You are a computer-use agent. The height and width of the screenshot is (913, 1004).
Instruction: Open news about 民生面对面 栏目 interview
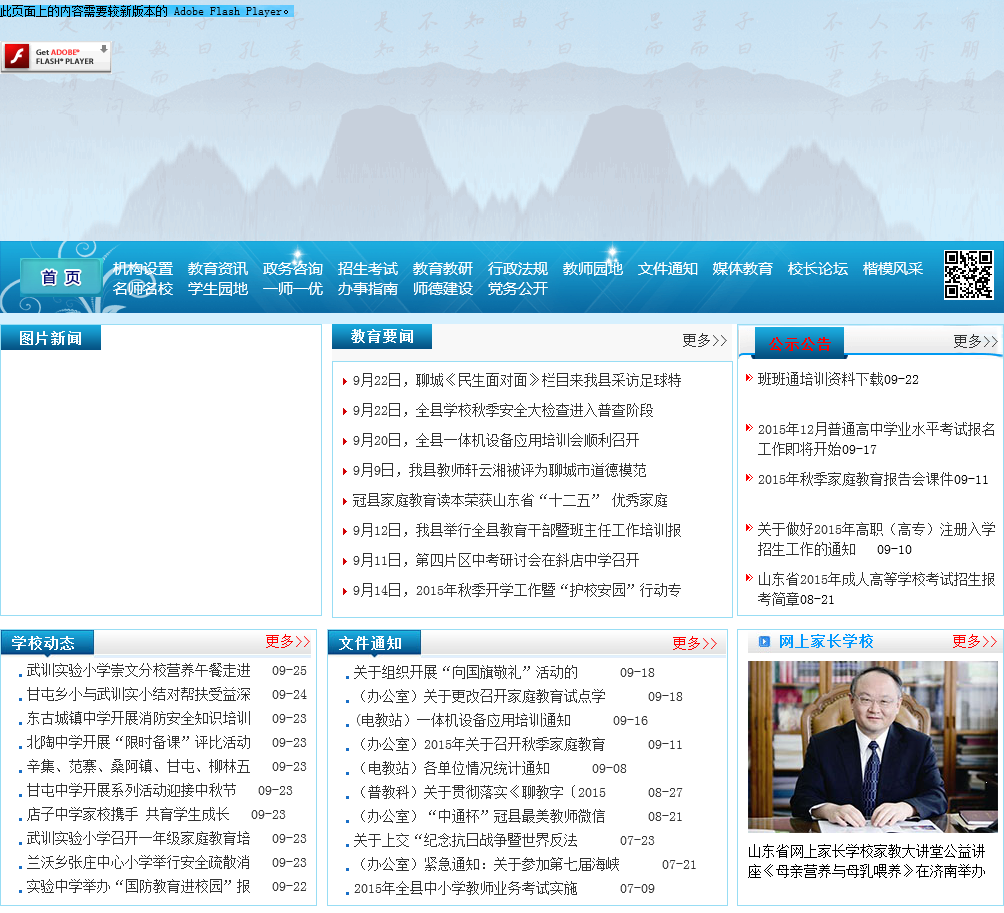[x=517, y=380]
